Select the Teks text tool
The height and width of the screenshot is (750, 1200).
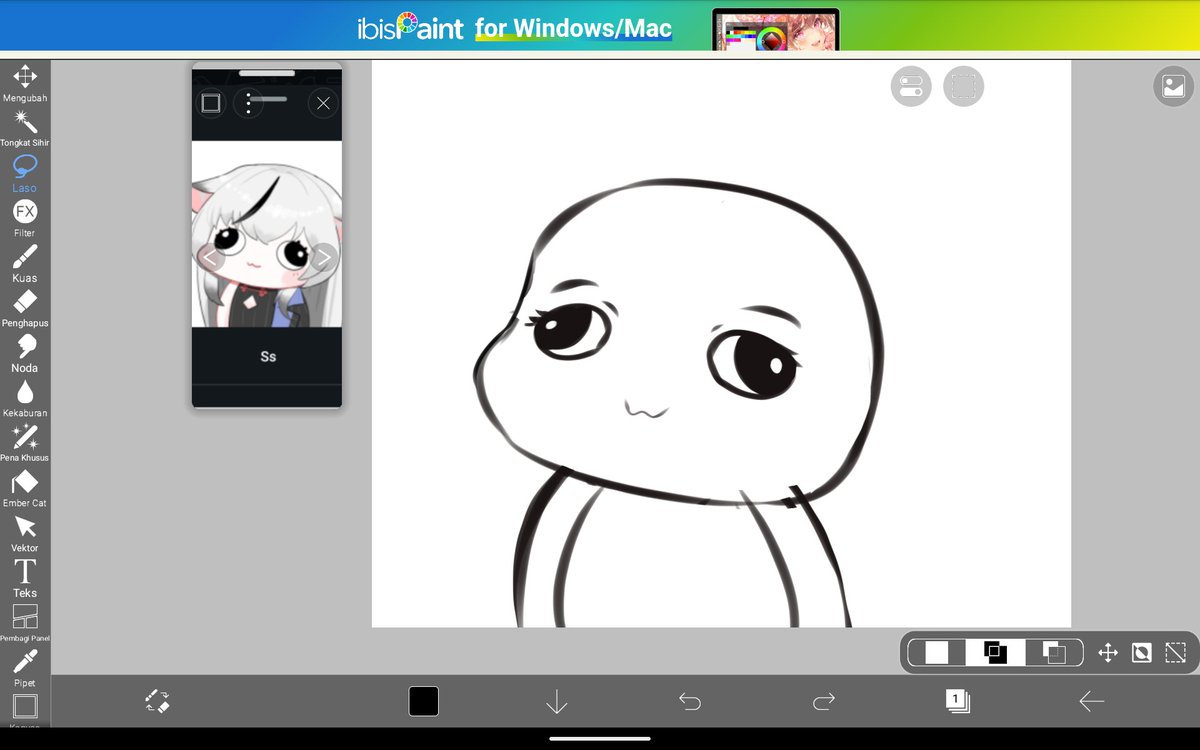pos(25,578)
